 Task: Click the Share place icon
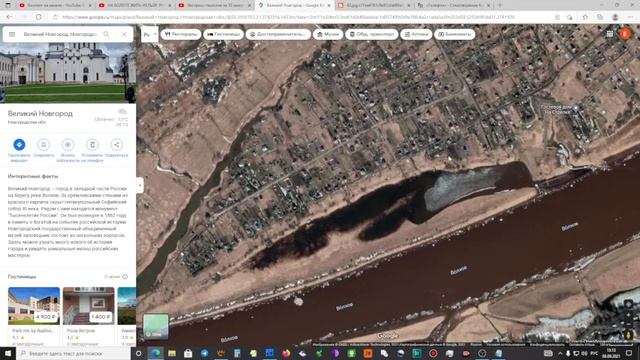[x=116, y=144]
